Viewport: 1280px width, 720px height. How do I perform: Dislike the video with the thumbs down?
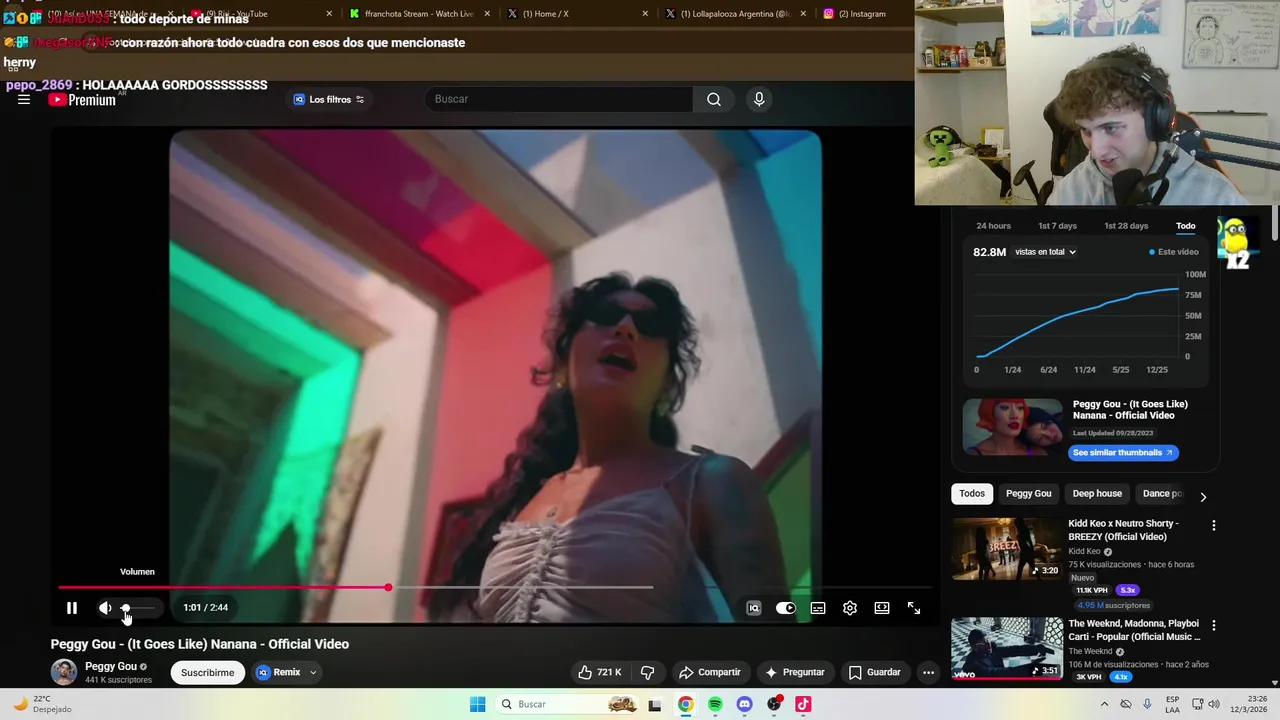click(647, 672)
